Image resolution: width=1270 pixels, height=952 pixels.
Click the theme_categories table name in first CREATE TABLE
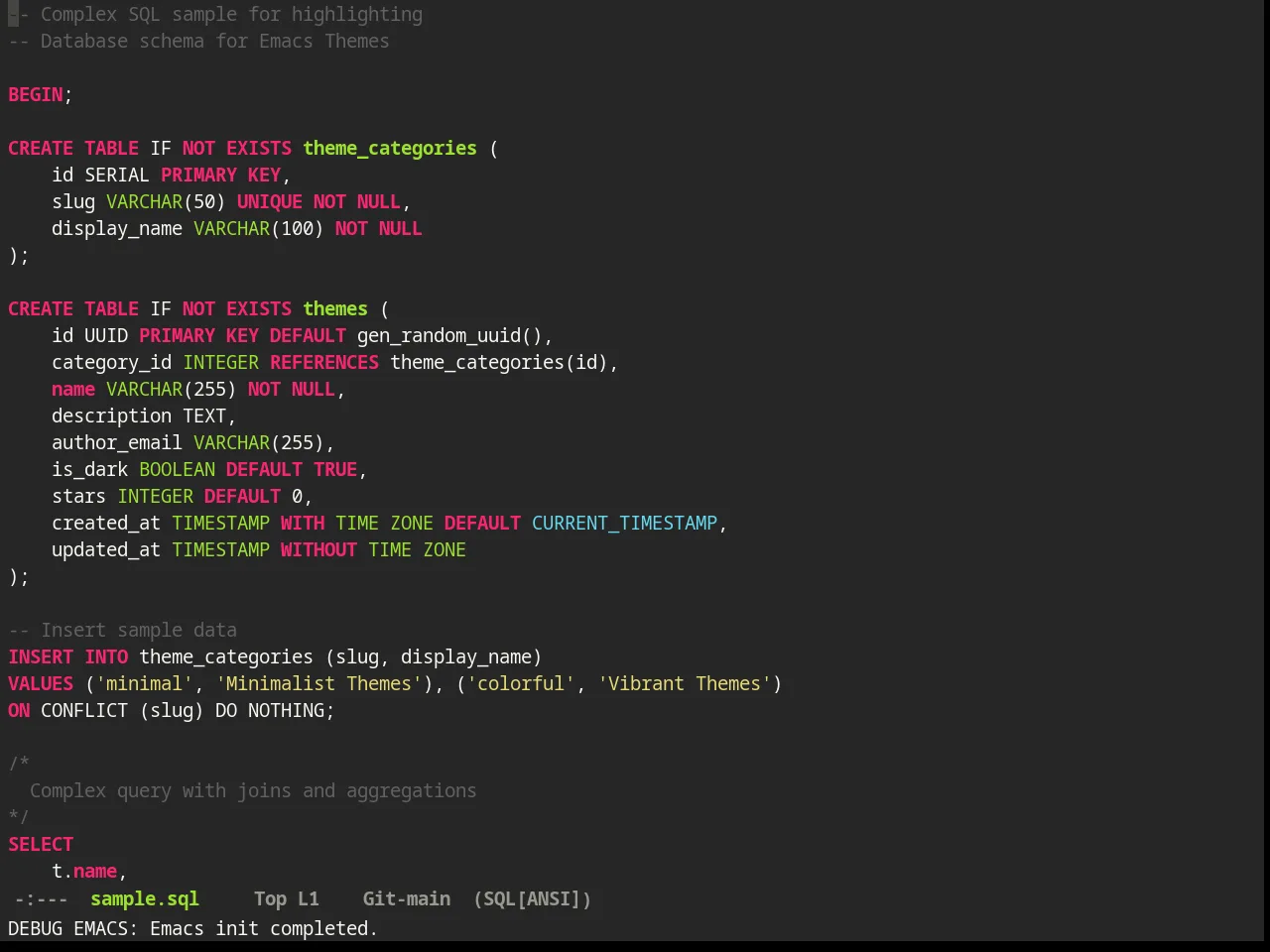coord(390,149)
